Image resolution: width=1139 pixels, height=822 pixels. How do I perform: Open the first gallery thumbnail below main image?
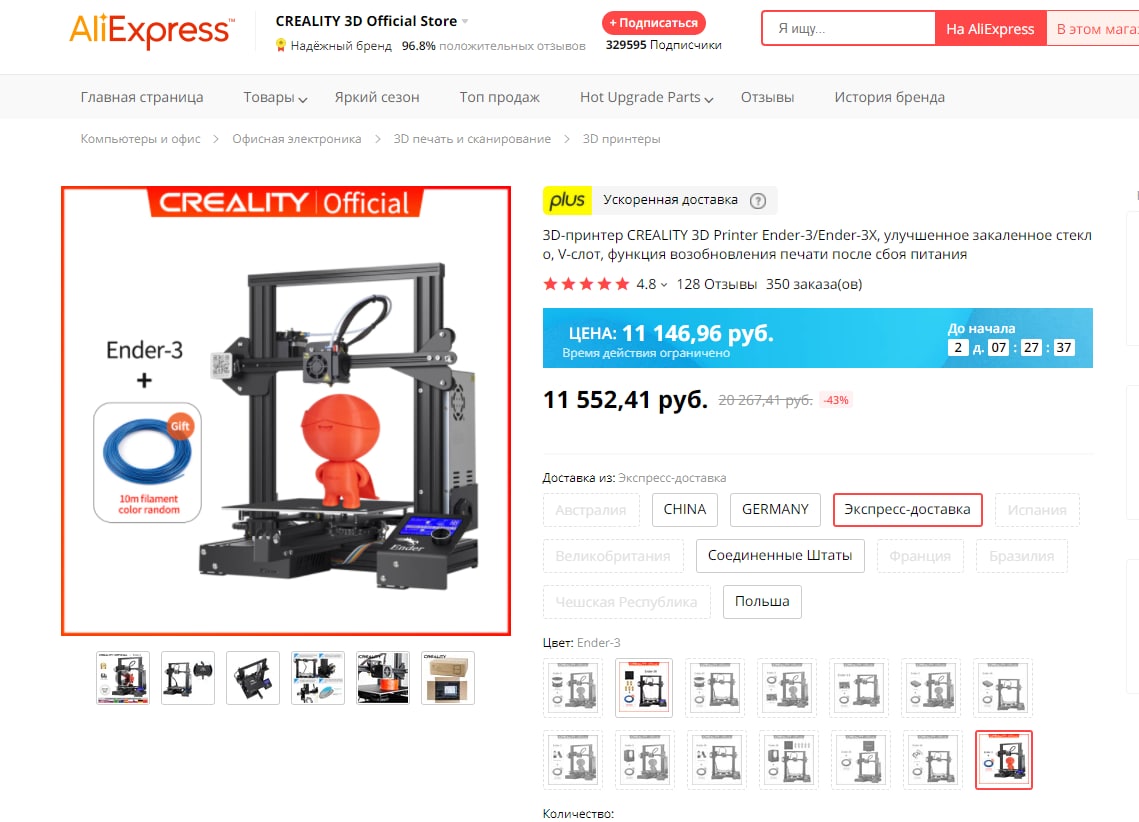click(x=123, y=678)
